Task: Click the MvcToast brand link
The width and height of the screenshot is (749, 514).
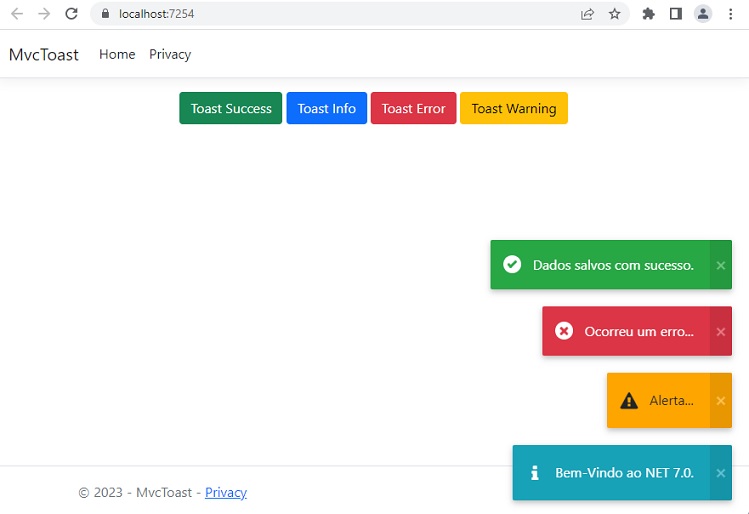Action: 43,54
